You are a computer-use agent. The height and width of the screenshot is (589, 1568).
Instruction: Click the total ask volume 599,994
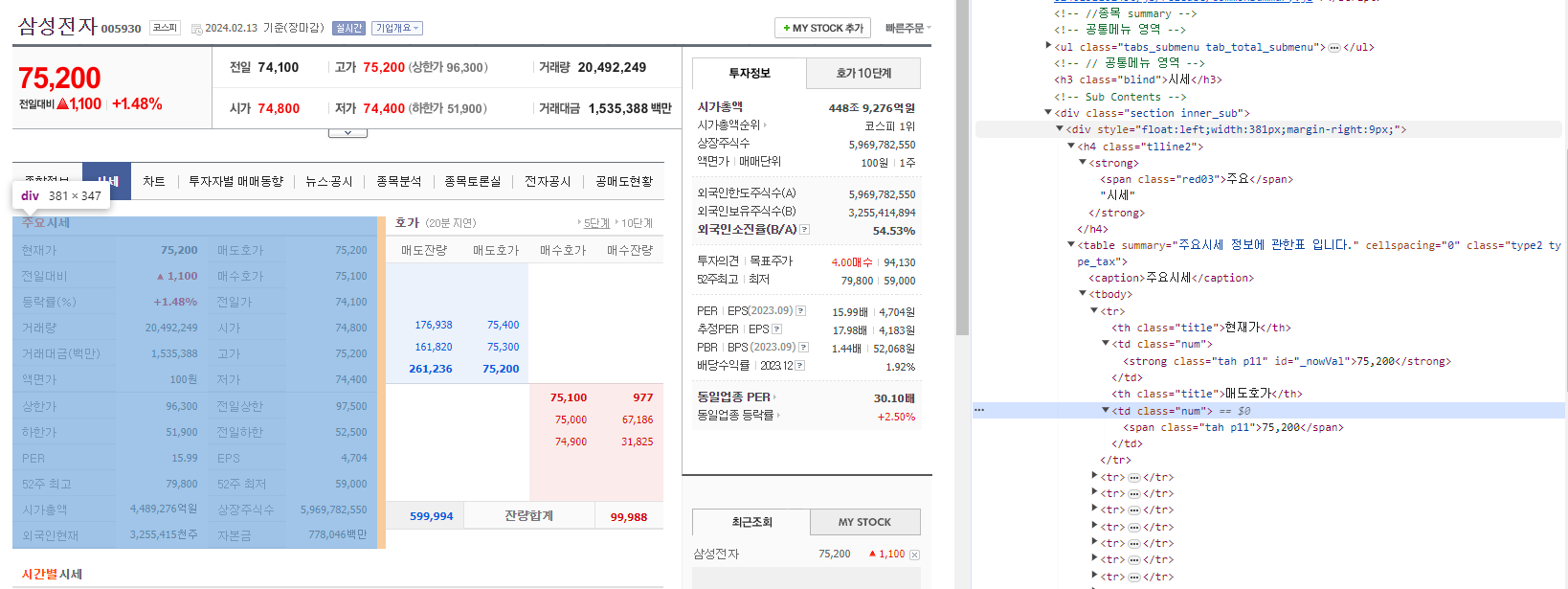pyautogui.click(x=431, y=516)
